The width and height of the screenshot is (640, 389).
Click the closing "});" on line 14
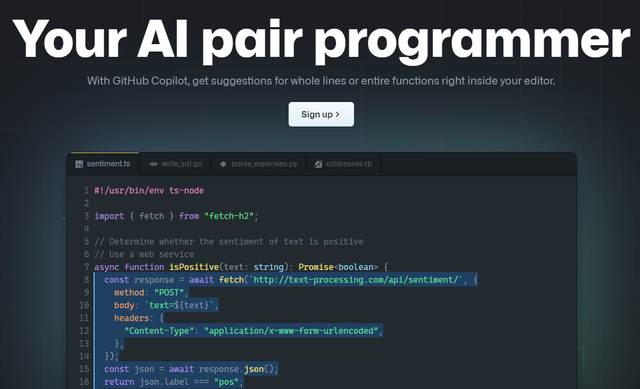(111, 356)
